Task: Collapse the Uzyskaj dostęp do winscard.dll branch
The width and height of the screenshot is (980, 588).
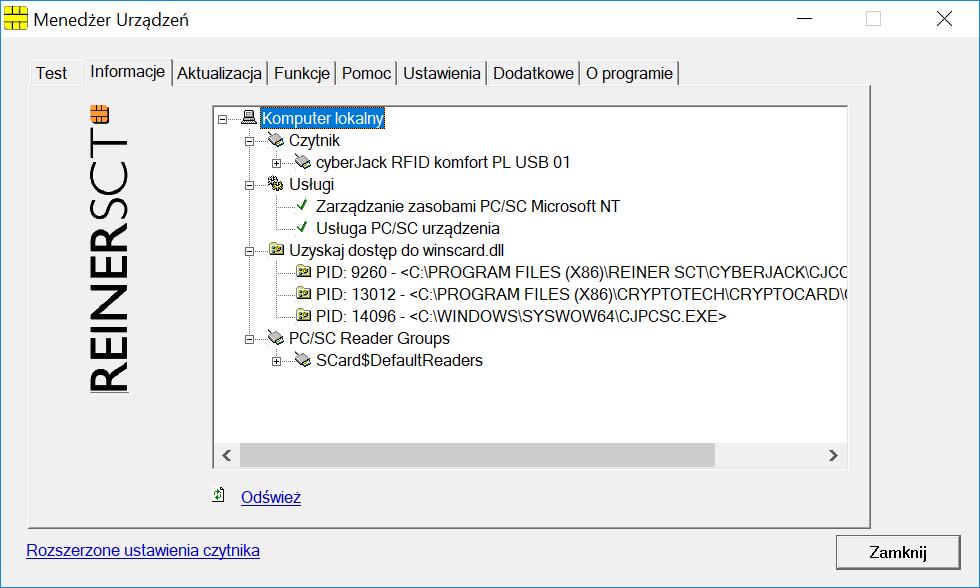Action: click(x=249, y=251)
